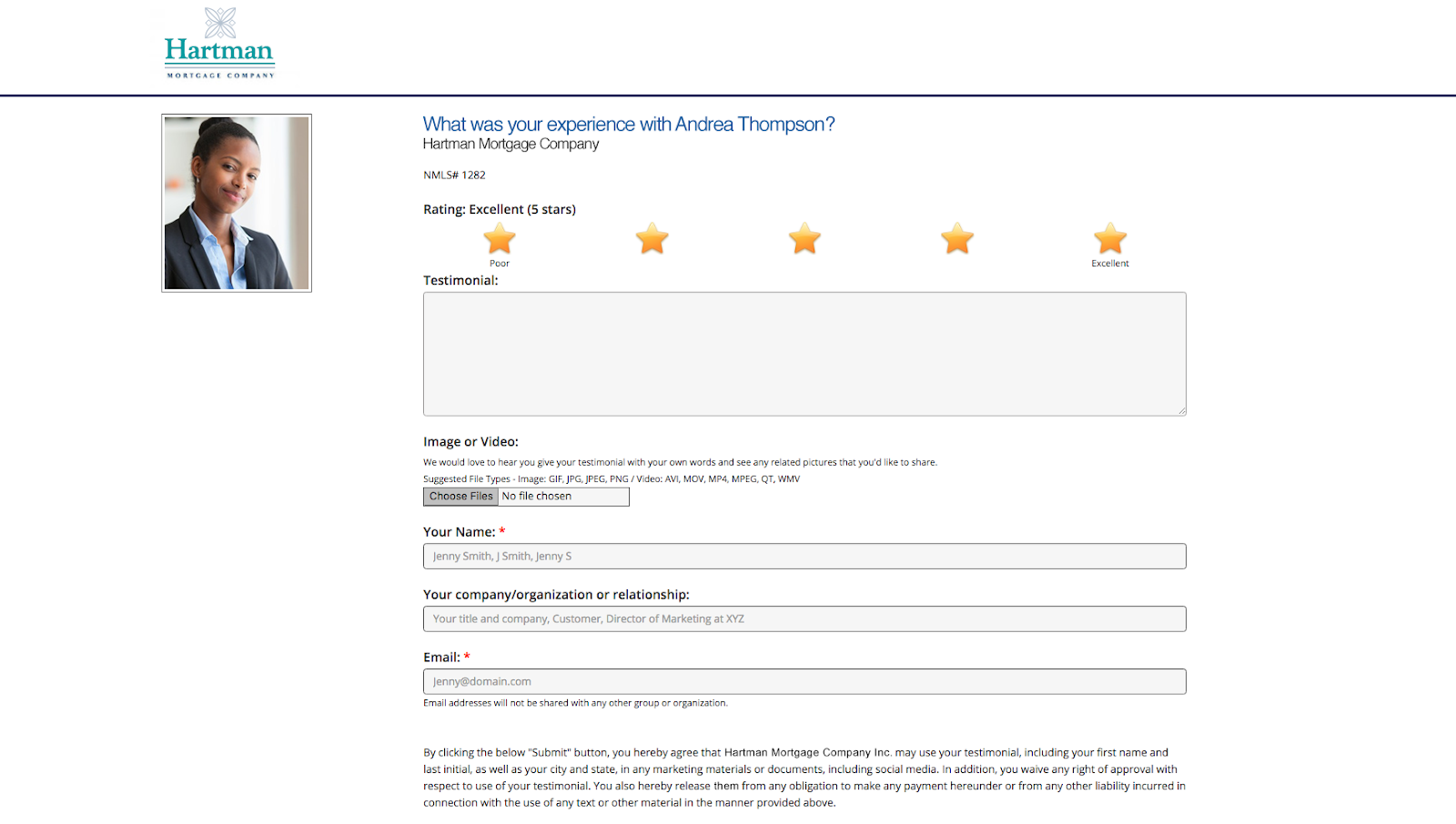Click the Submit agreement disclaimer paragraph
This screenshot has width=1456, height=824.
point(804,778)
